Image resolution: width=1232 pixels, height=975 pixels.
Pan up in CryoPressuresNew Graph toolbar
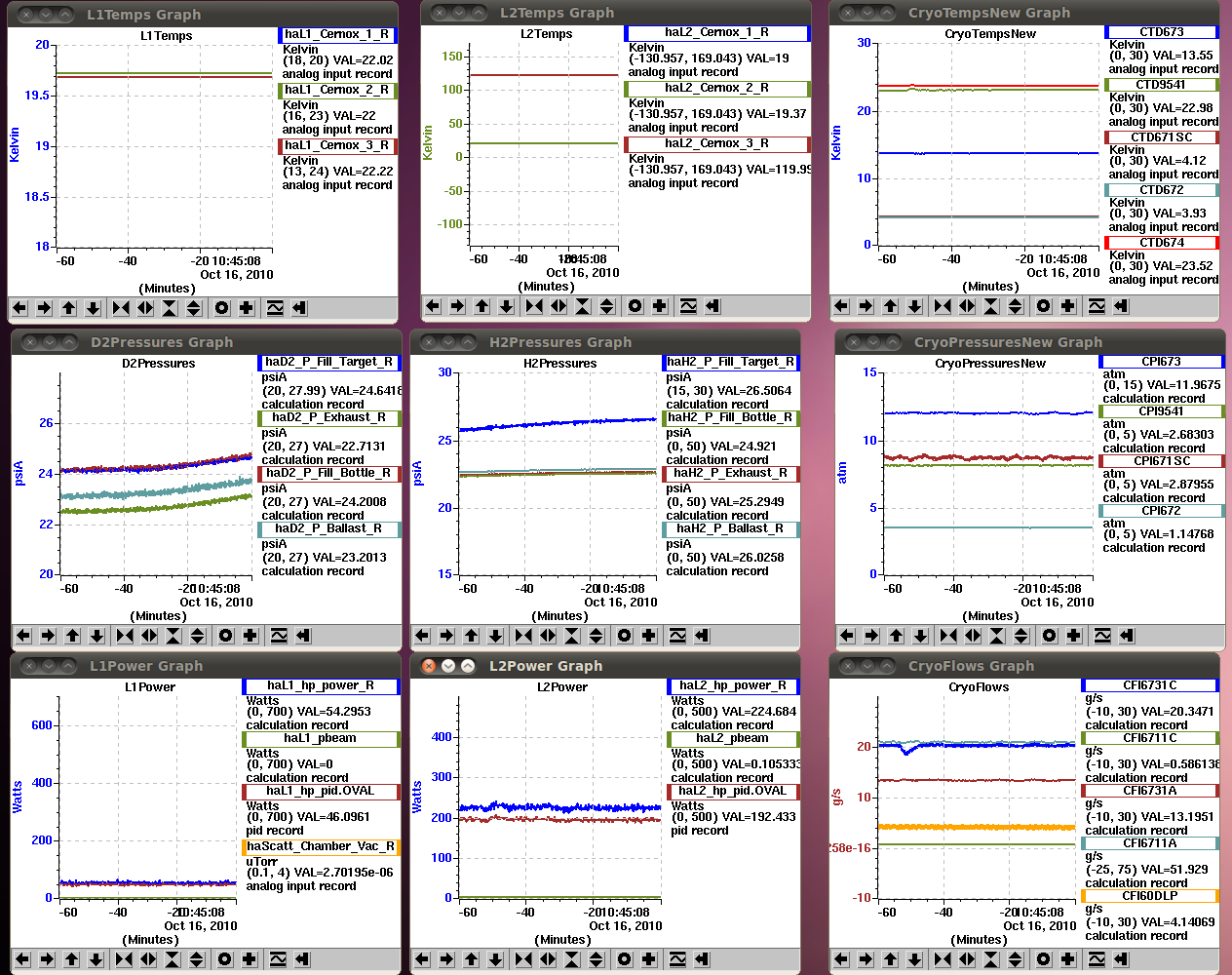click(896, 636)
